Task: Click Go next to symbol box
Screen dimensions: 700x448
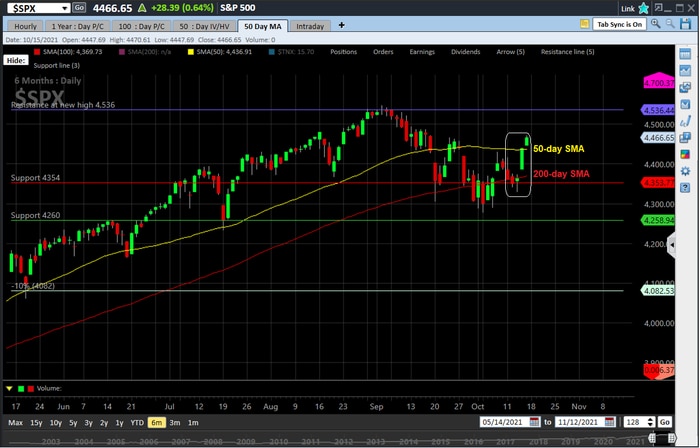Action: (x=79, y=8)
